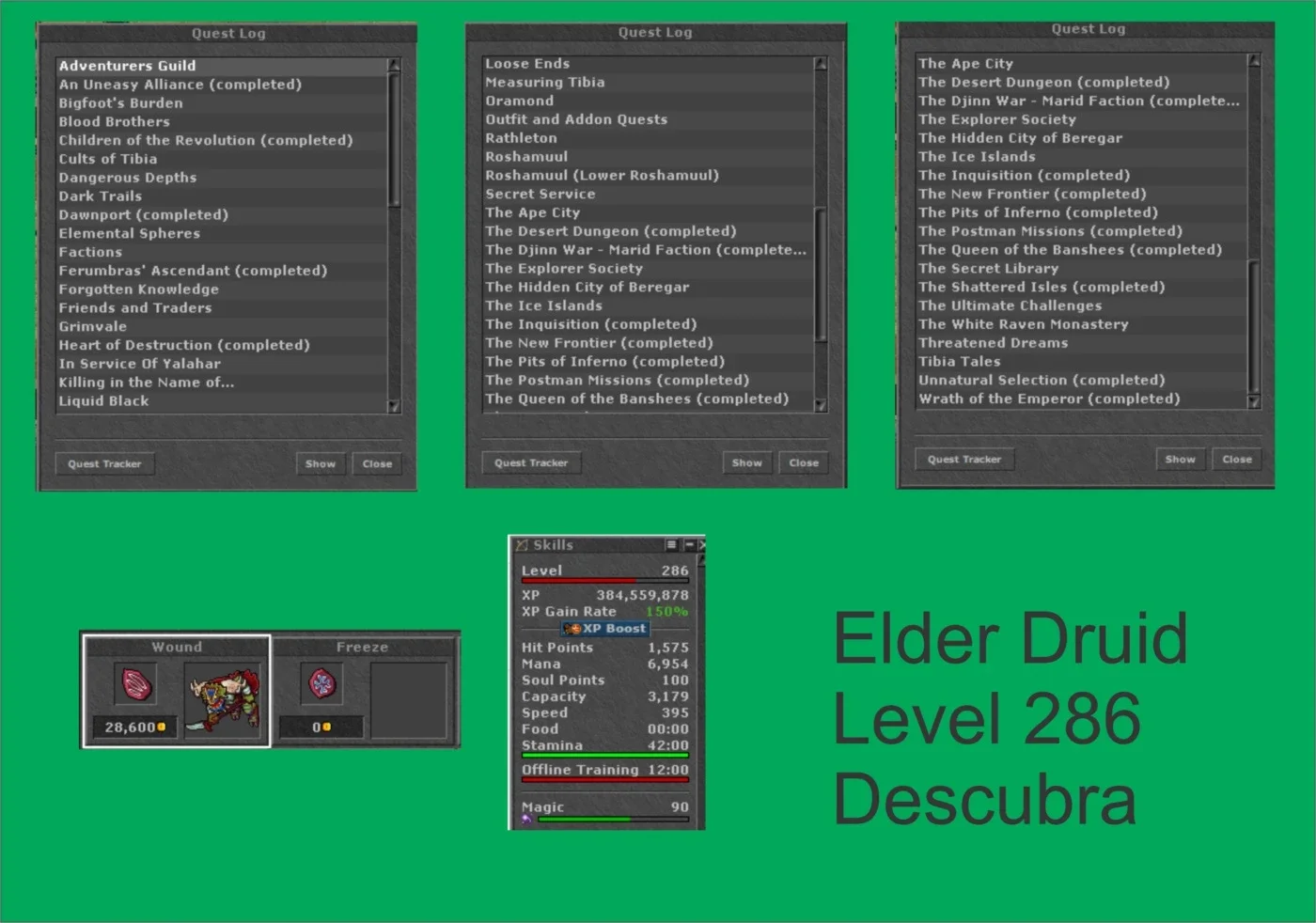Select the Adventurers Guild quest

pyautogui.click(x=221, y=66)
